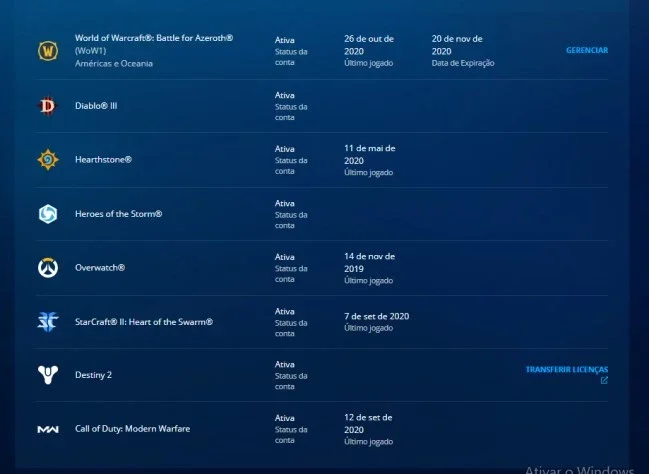649x474 pixels.
Task: Click the Overwatch game icon
Action: (48, 267)
